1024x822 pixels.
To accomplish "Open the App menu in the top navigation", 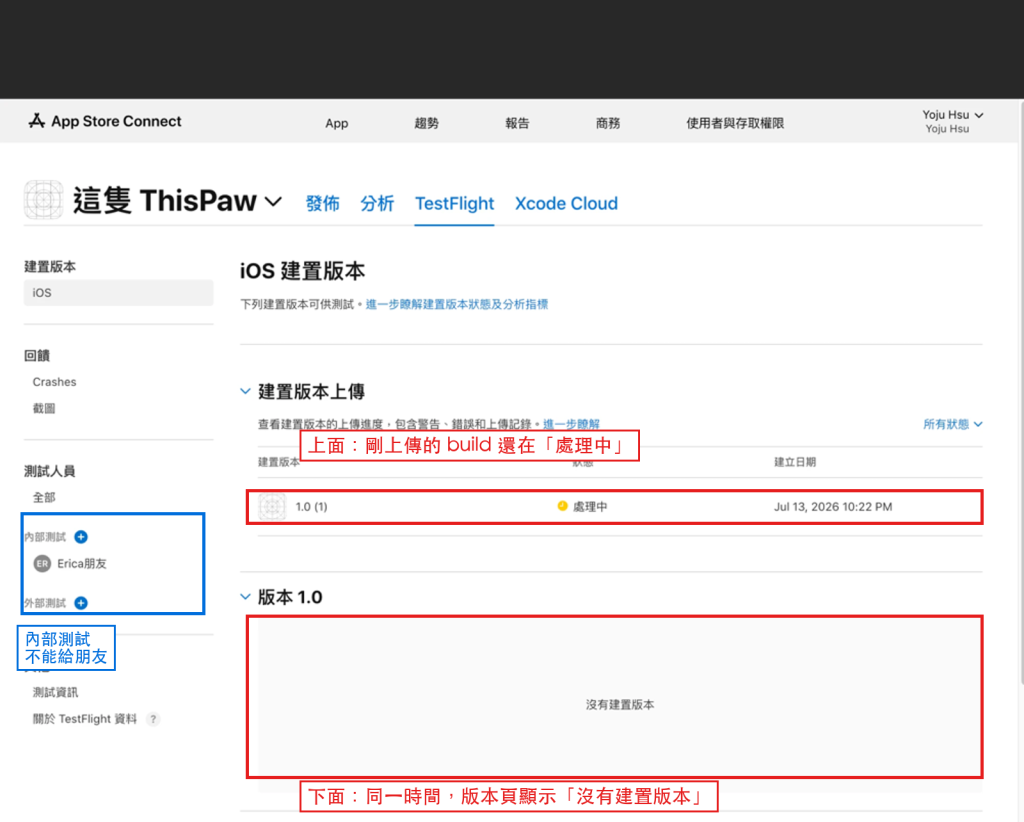I will [x=337, y=123].
